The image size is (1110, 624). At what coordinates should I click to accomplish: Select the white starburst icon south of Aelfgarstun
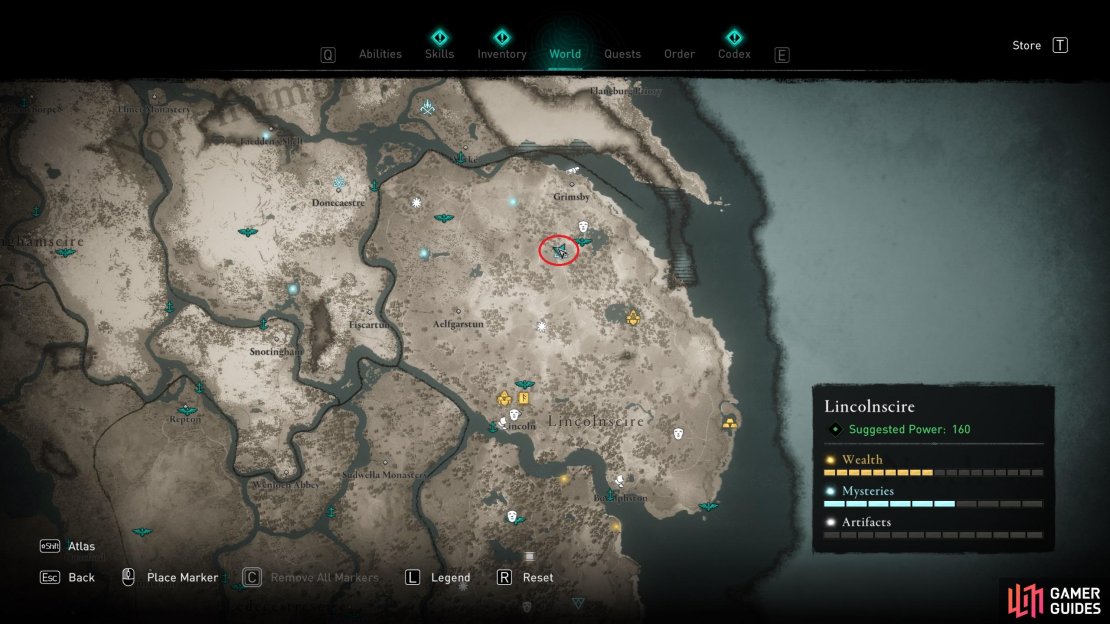tap(542, 327)
